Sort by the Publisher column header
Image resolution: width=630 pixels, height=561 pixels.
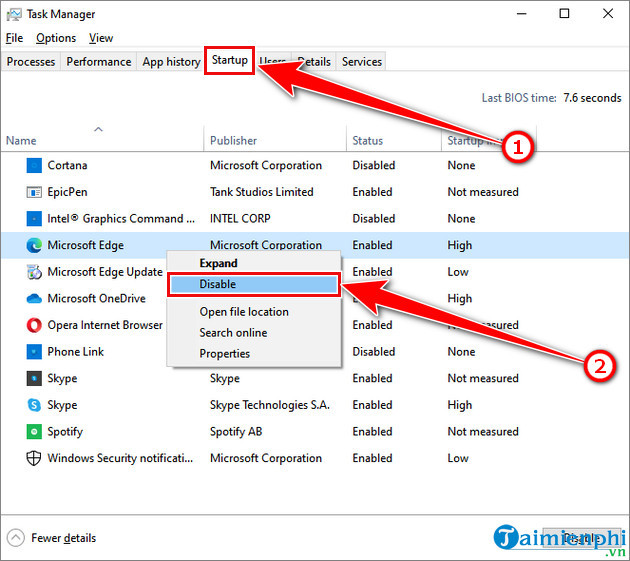[233, 141]
